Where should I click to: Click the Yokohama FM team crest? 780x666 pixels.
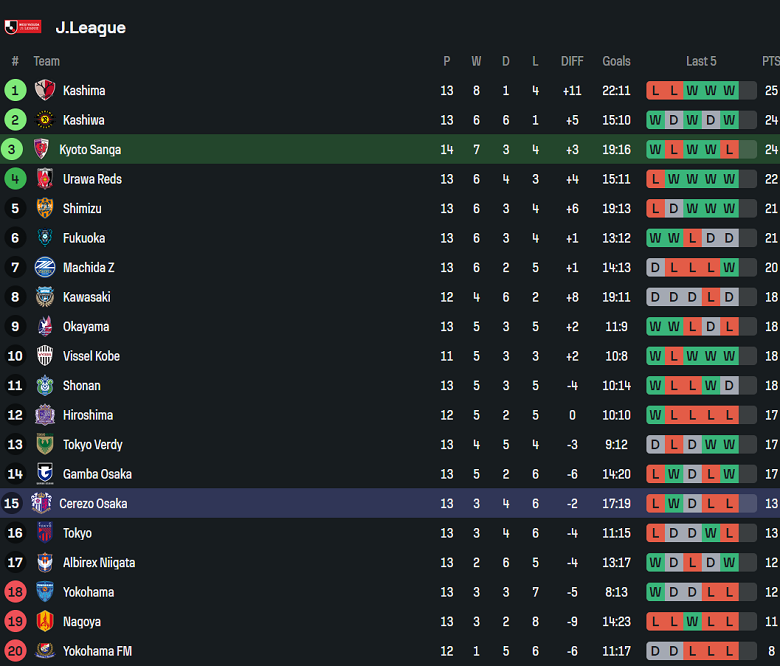point(44,651)
